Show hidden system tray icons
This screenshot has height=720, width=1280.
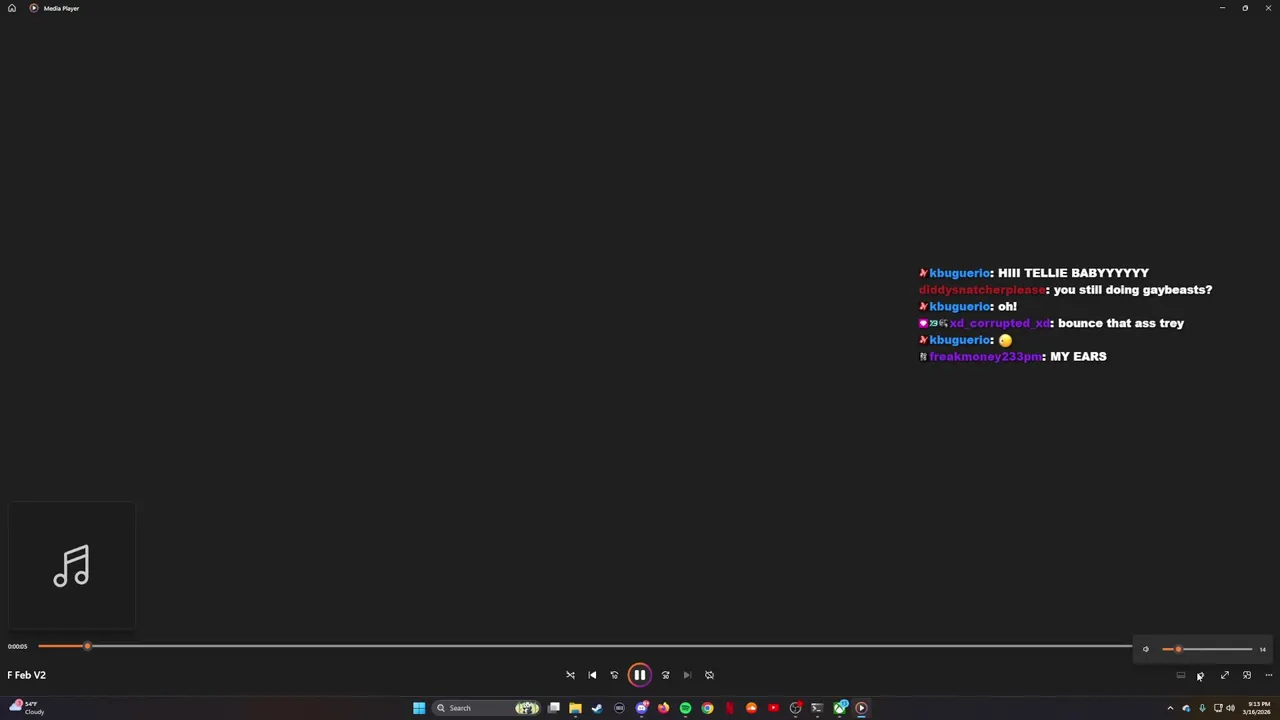pyautogui.click(x=1170, y=708)
